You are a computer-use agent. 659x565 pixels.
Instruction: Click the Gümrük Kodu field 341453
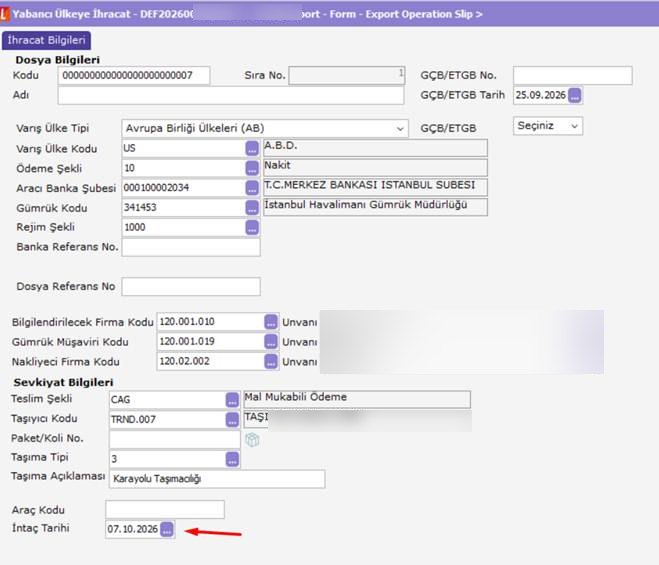[x=184, y=208]
